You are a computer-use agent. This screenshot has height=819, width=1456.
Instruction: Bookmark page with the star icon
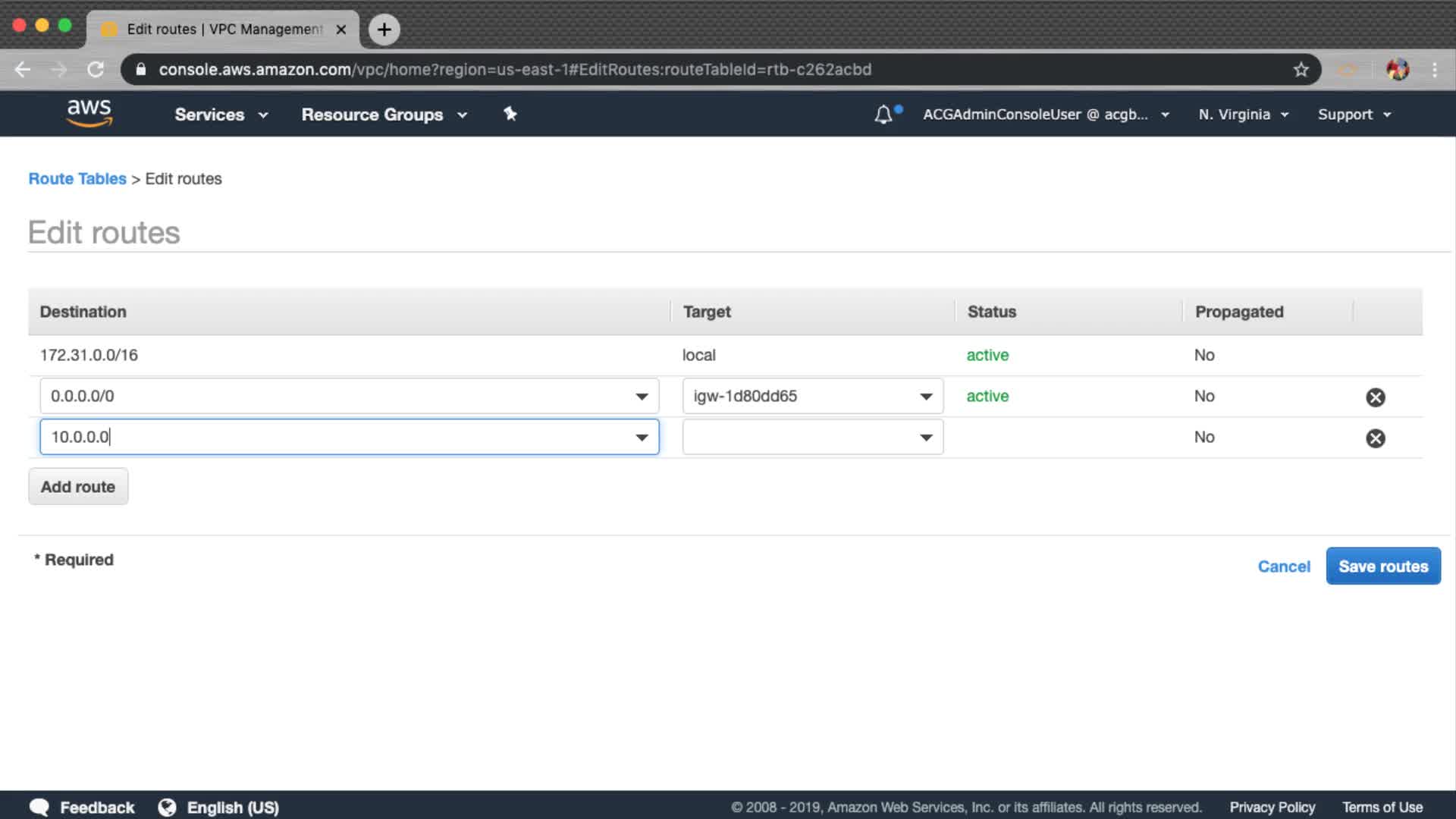click(1301, 70)
